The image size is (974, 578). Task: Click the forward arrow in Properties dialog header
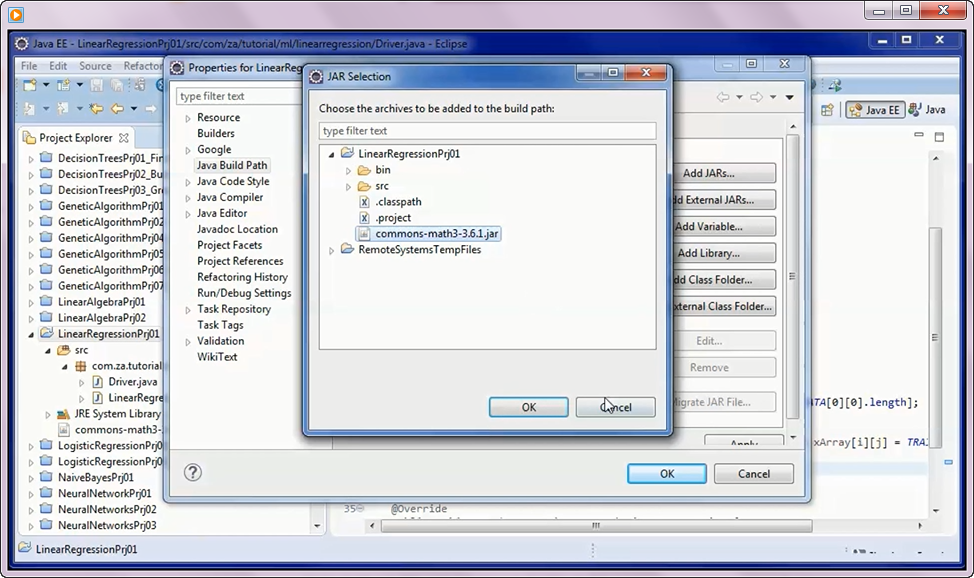[x=756, y=97]
